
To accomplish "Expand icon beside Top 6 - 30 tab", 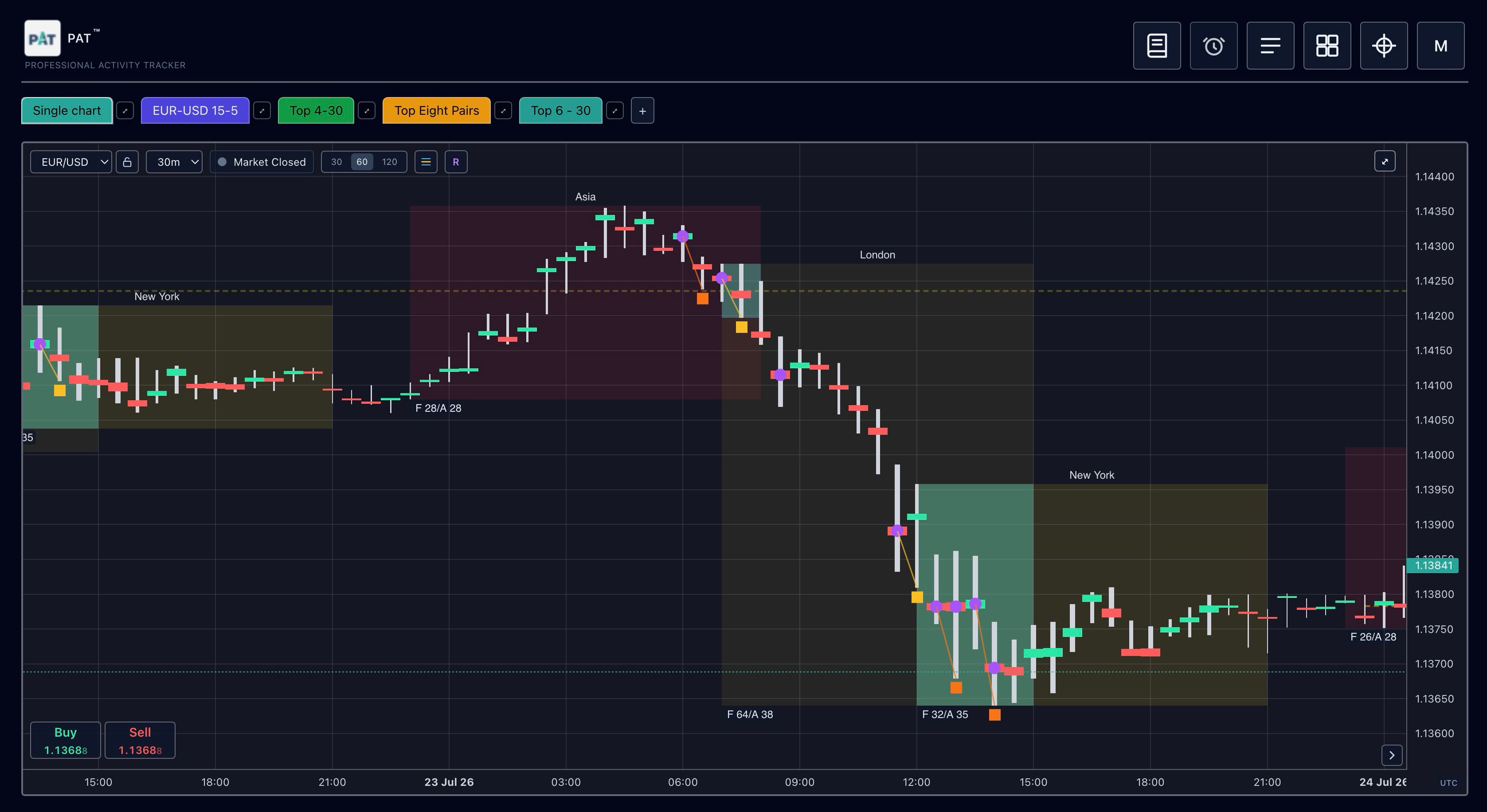I will tap(615, 110).
